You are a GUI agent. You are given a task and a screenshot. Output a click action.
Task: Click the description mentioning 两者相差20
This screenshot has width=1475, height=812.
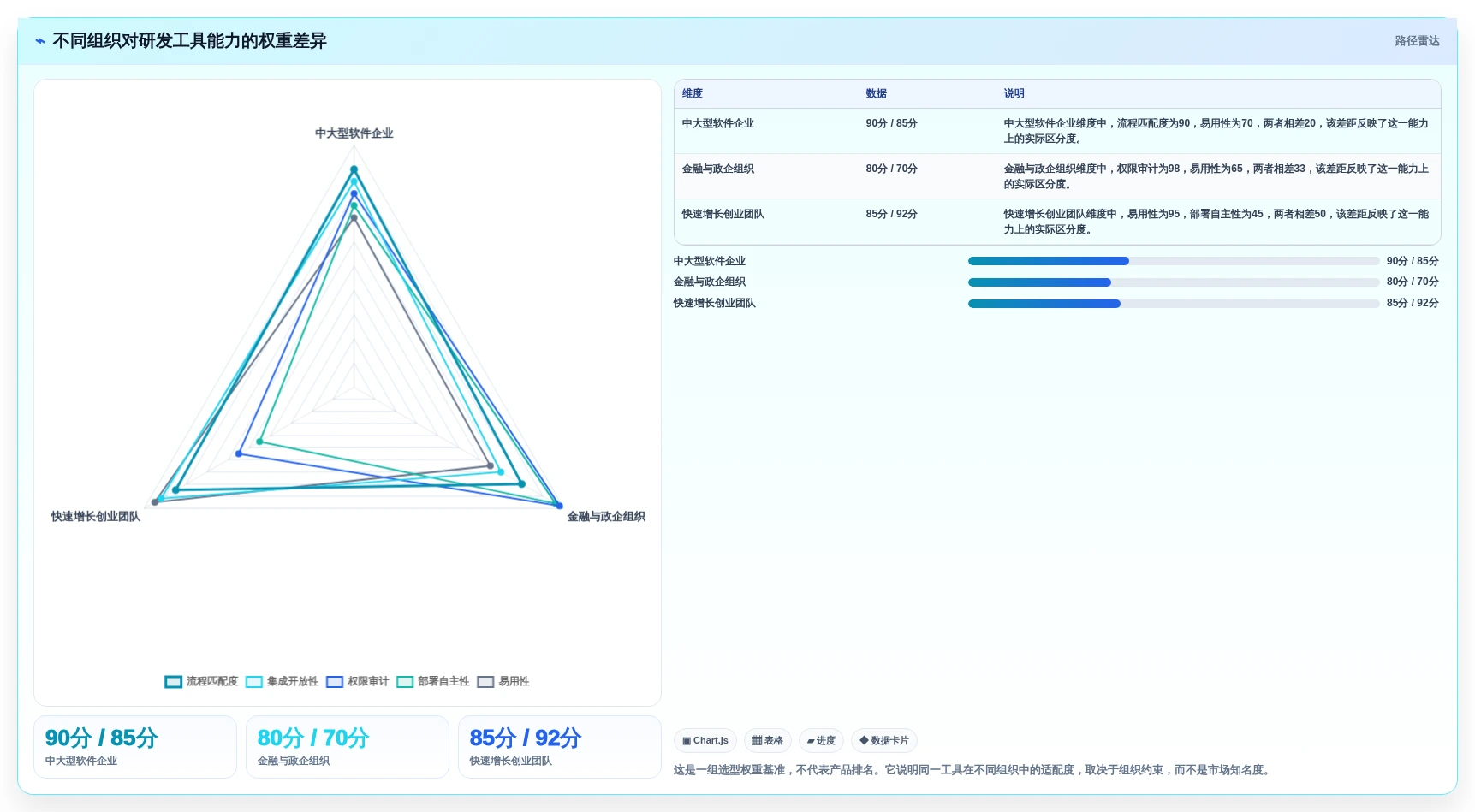tap(1216, 131)
